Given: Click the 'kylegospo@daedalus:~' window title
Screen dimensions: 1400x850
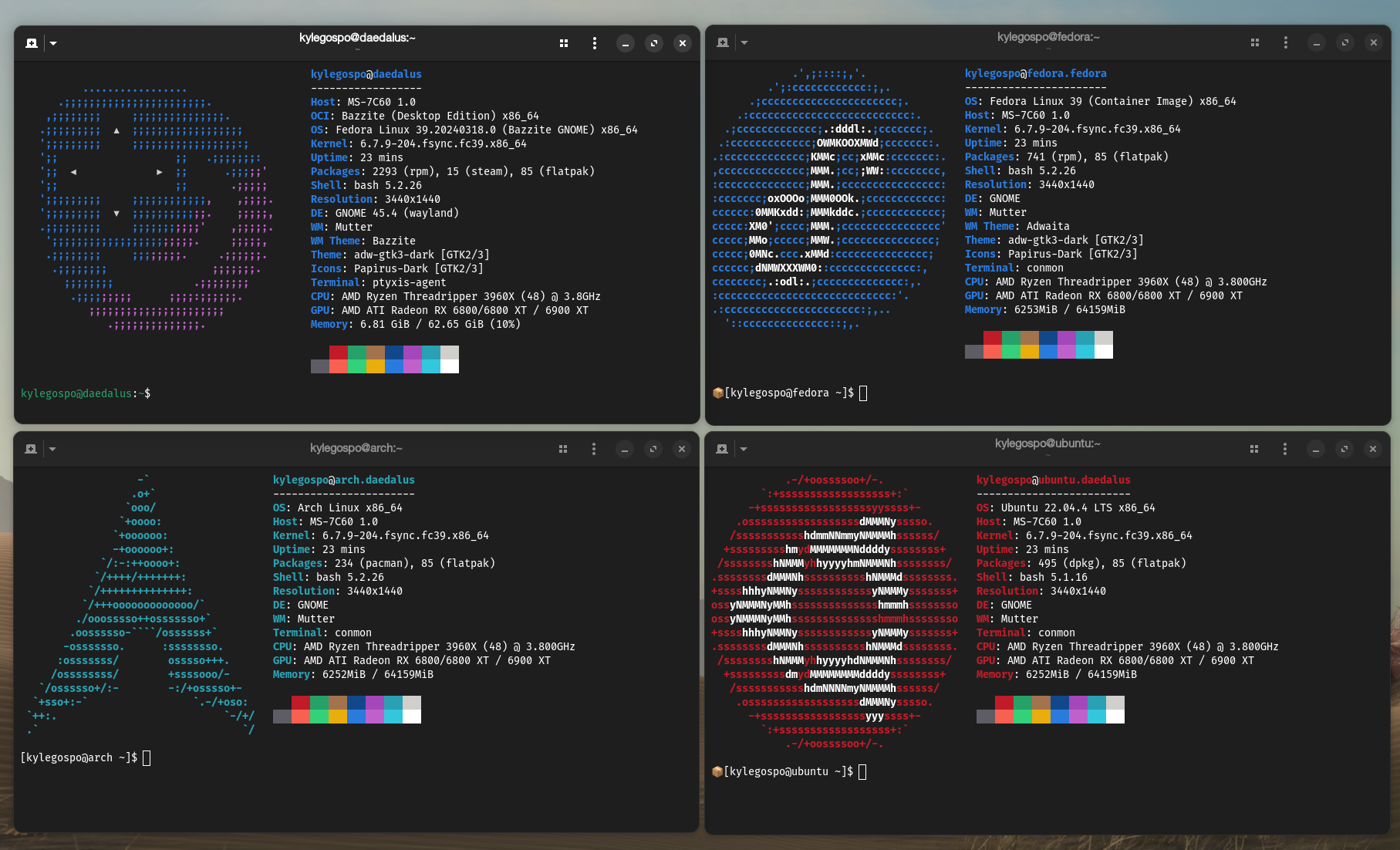Looking at the screenshot, I should tap(357, 38).
